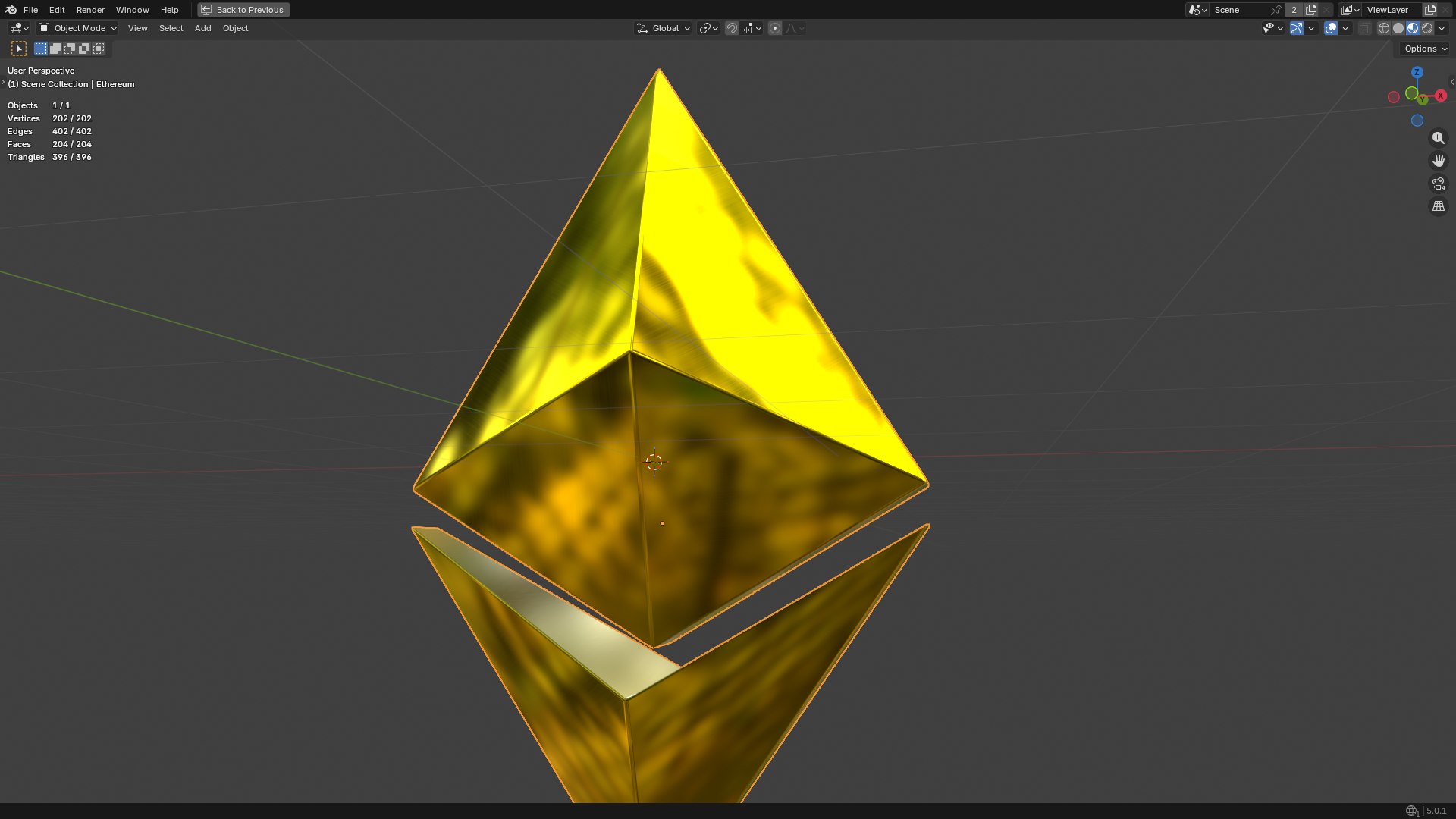
Task: Click the Triangles 396 / 396 statistic
Action: (x=49, y=157)
